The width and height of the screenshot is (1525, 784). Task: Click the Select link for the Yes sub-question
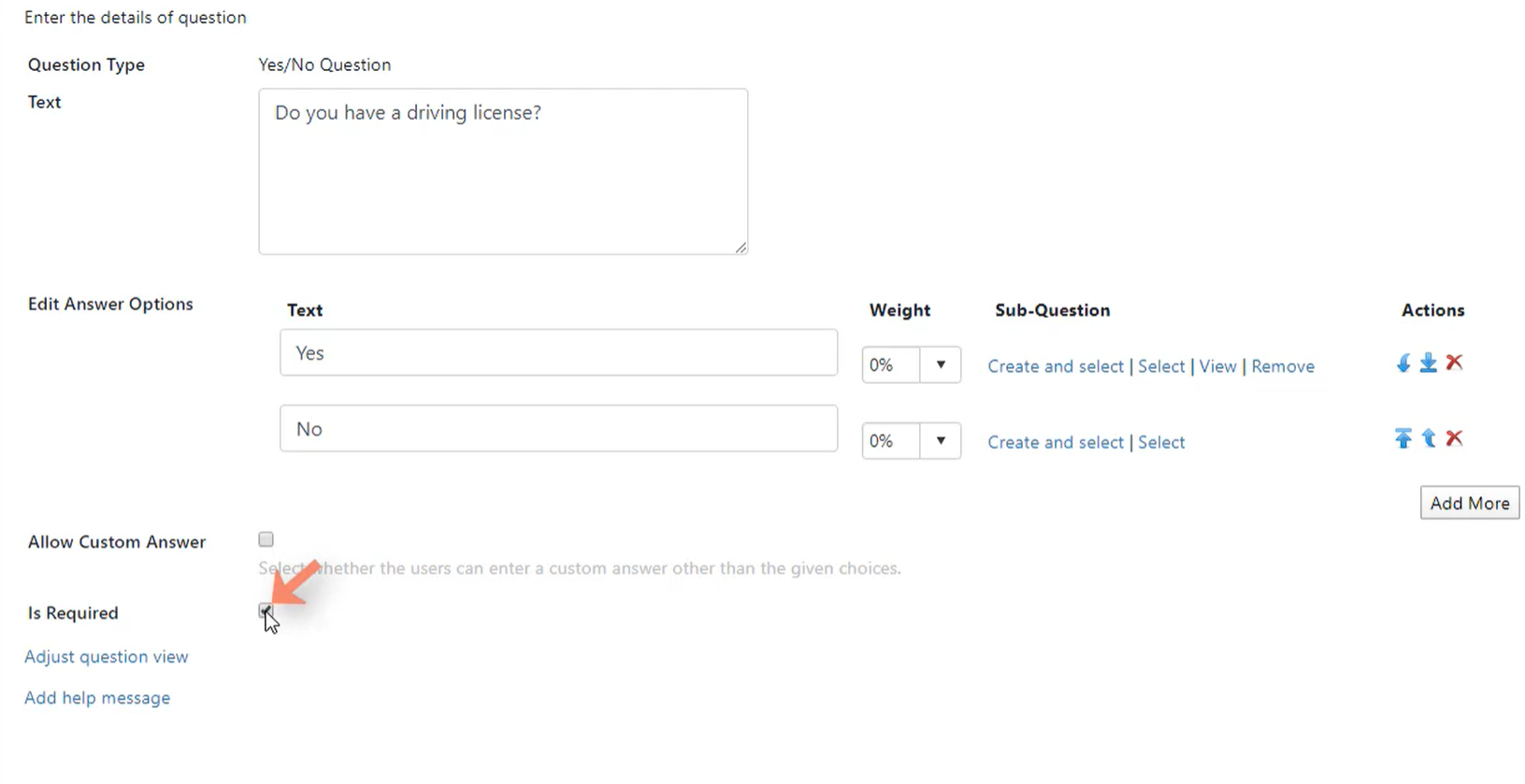pyautogui.click(x=1161, y=366)
